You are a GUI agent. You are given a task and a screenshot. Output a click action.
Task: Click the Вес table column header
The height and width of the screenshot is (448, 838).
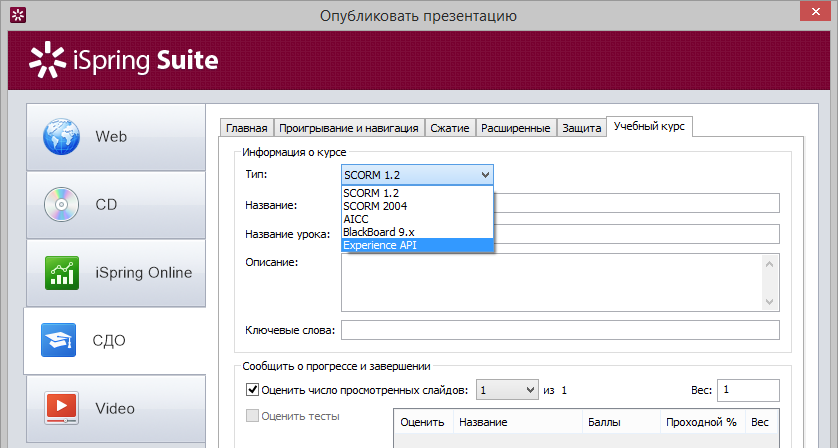[762, 422]
